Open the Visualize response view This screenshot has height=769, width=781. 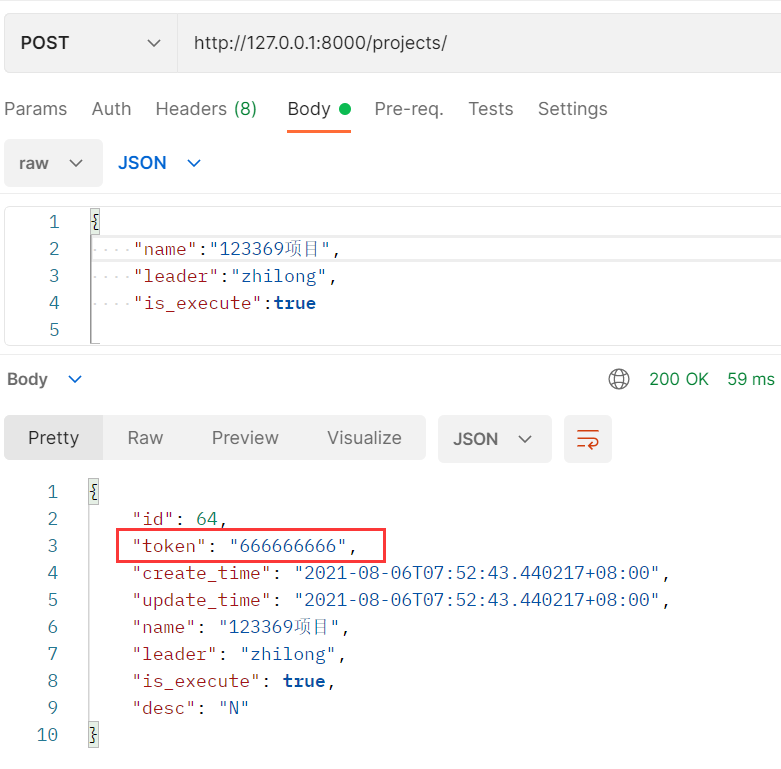[x=364, y=438]
